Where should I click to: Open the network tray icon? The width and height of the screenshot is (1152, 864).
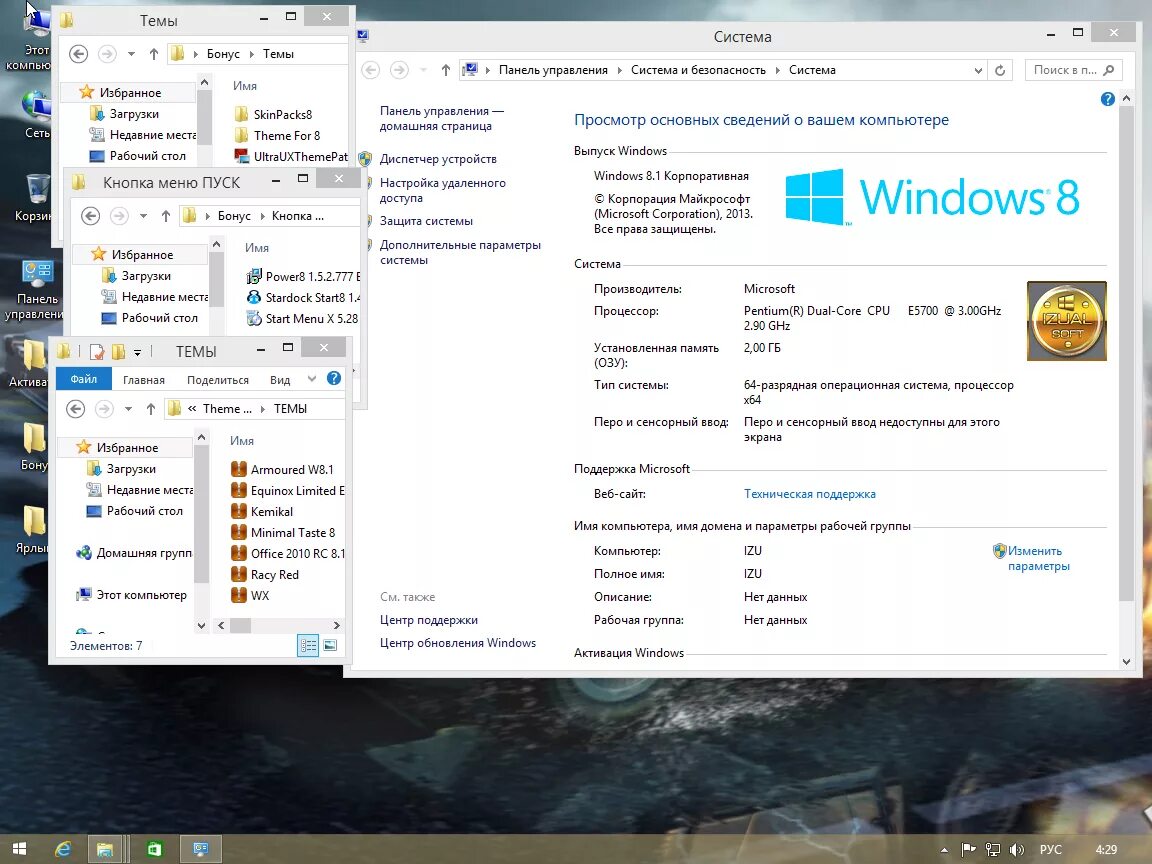coord(993,850)
